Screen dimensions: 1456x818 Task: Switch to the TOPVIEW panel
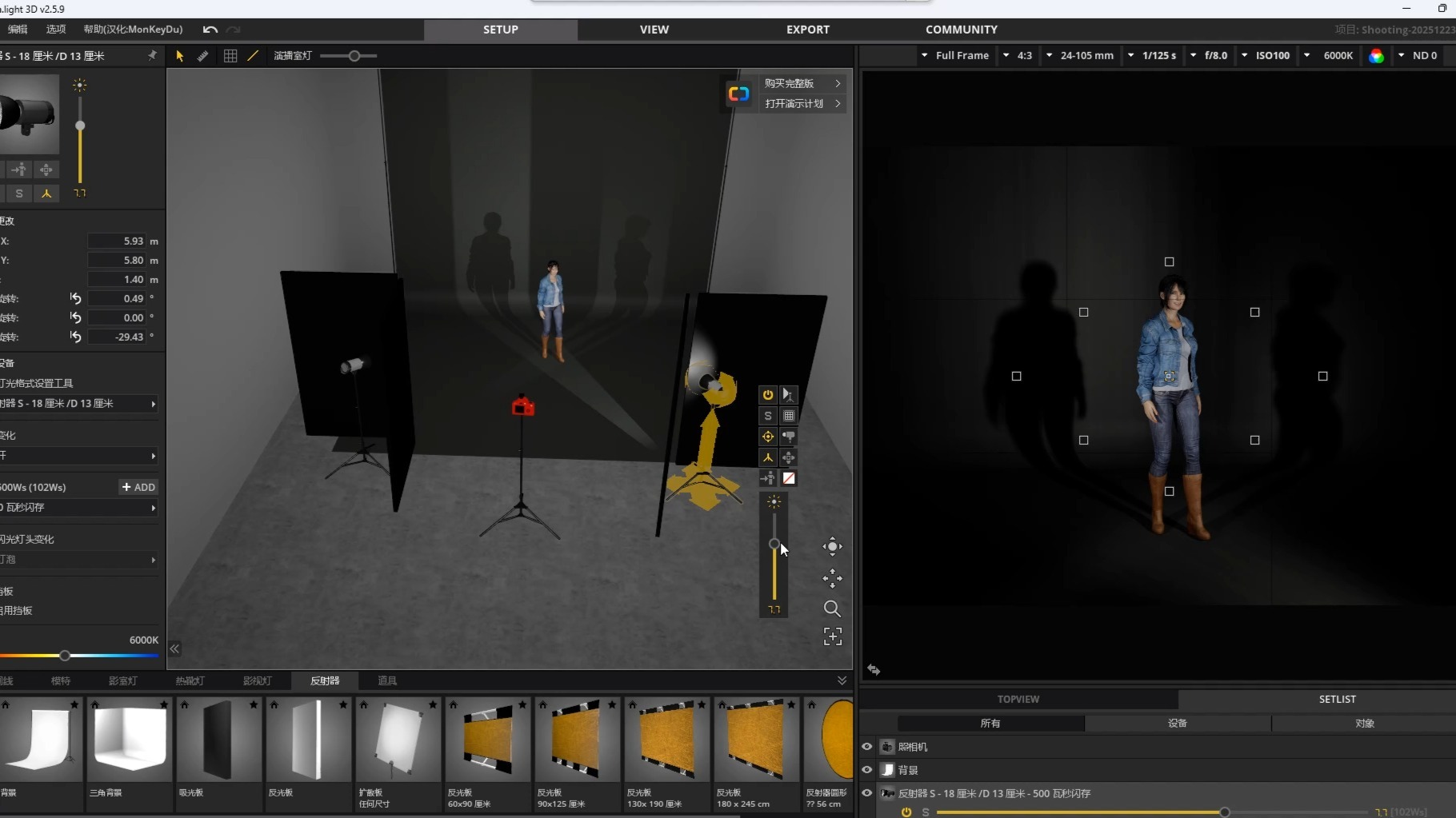tap(1018, 699)
